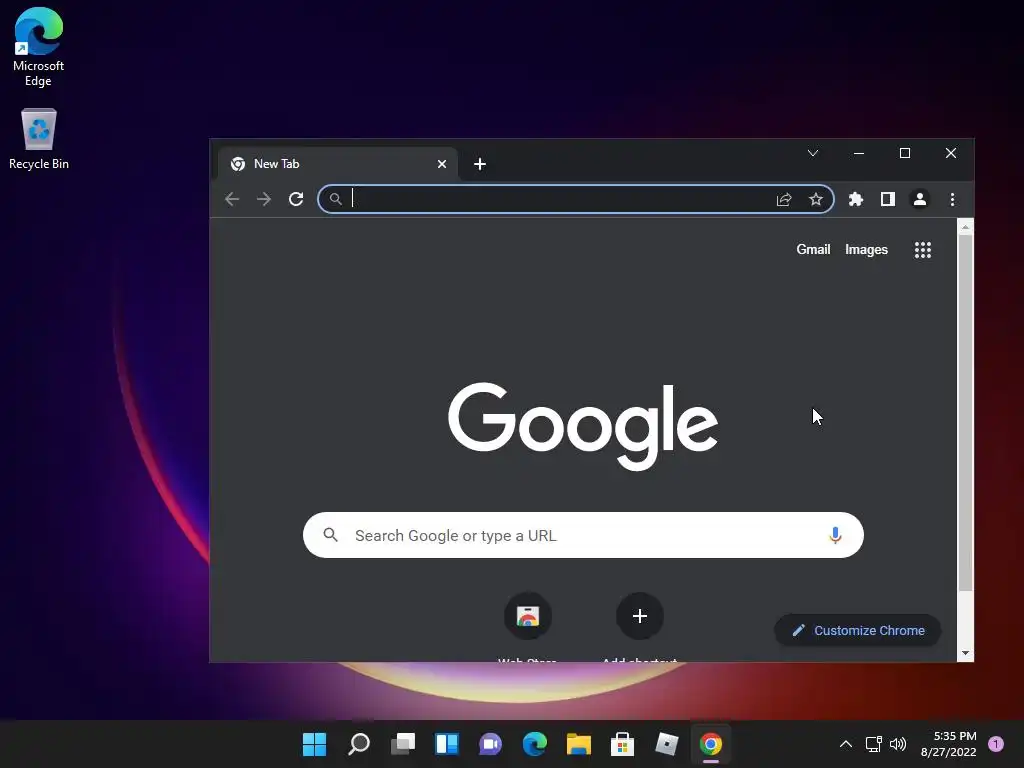This screenshot has width=1024, height=768.
Task: Minimize the Chrome window
Action: point(859,153)
